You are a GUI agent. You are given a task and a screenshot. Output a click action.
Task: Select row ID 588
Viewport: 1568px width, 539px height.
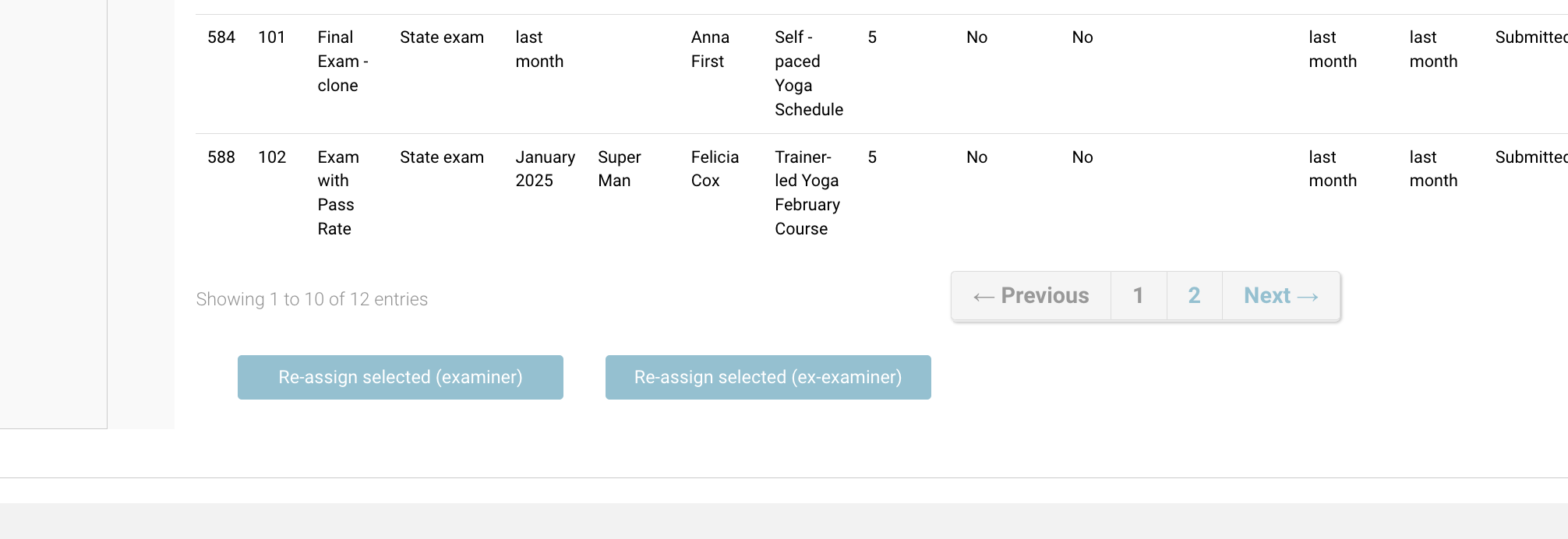click(221, 157)
